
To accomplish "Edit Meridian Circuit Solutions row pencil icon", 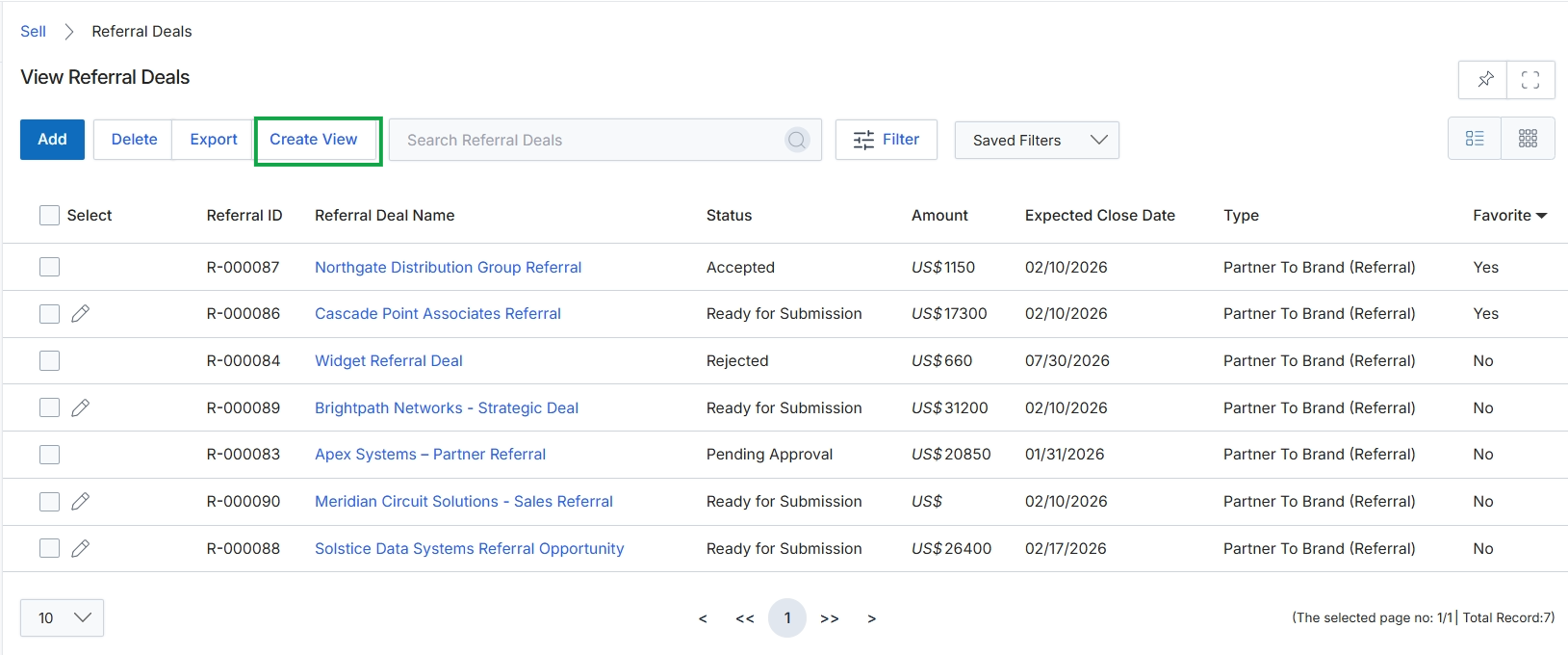I will [x=81, y=501].
